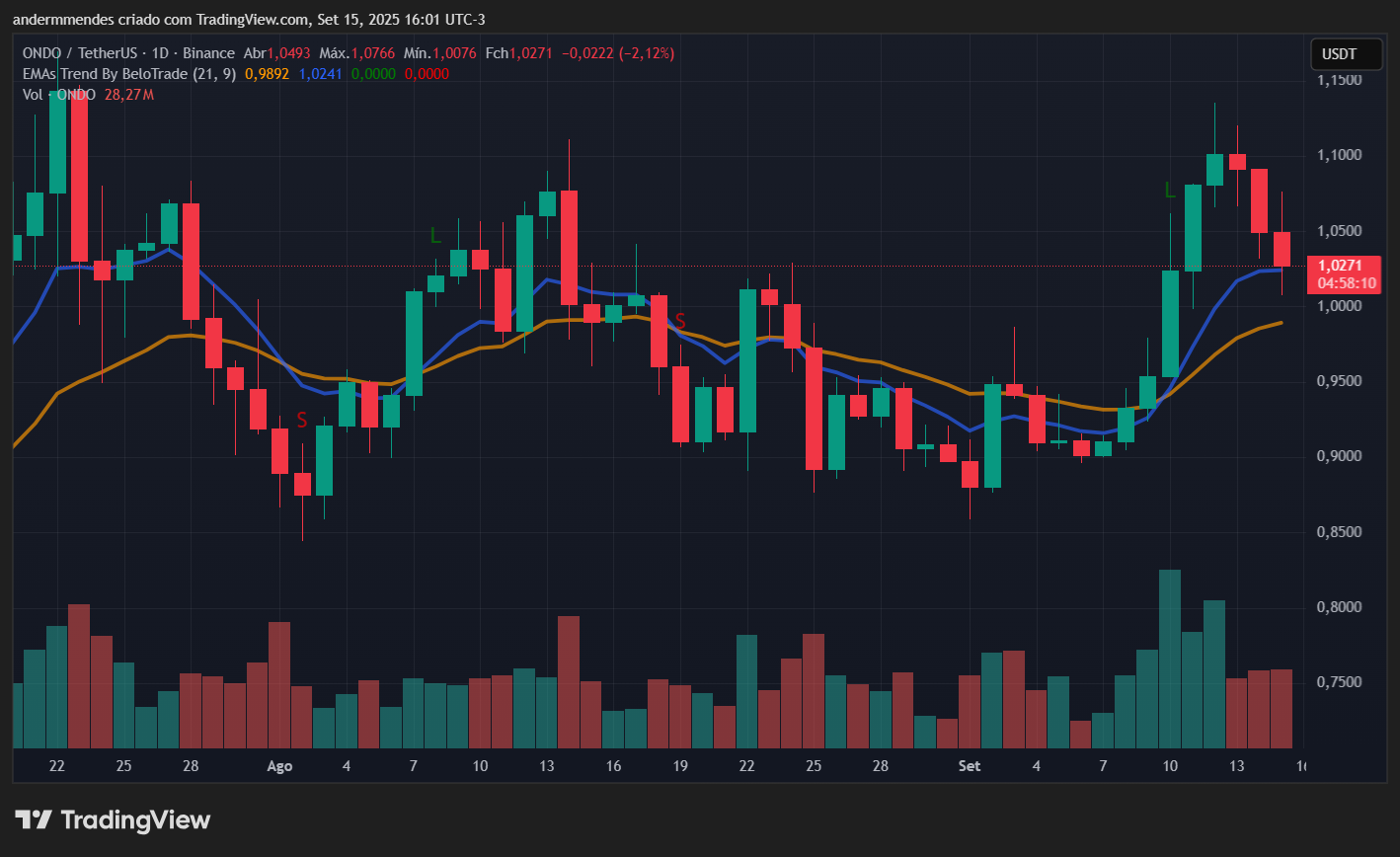Click the green L signal marker near September 10
Viewport: 1400px width, 857px height.
point(1170,191)
